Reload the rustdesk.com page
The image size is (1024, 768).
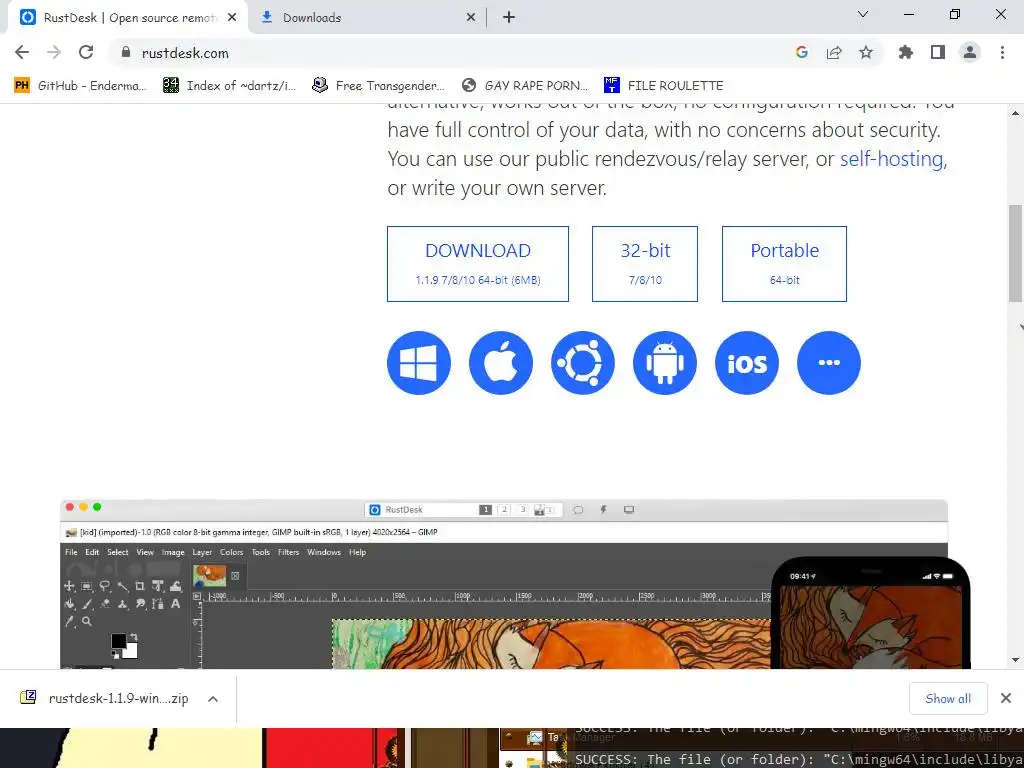[86, 53]
